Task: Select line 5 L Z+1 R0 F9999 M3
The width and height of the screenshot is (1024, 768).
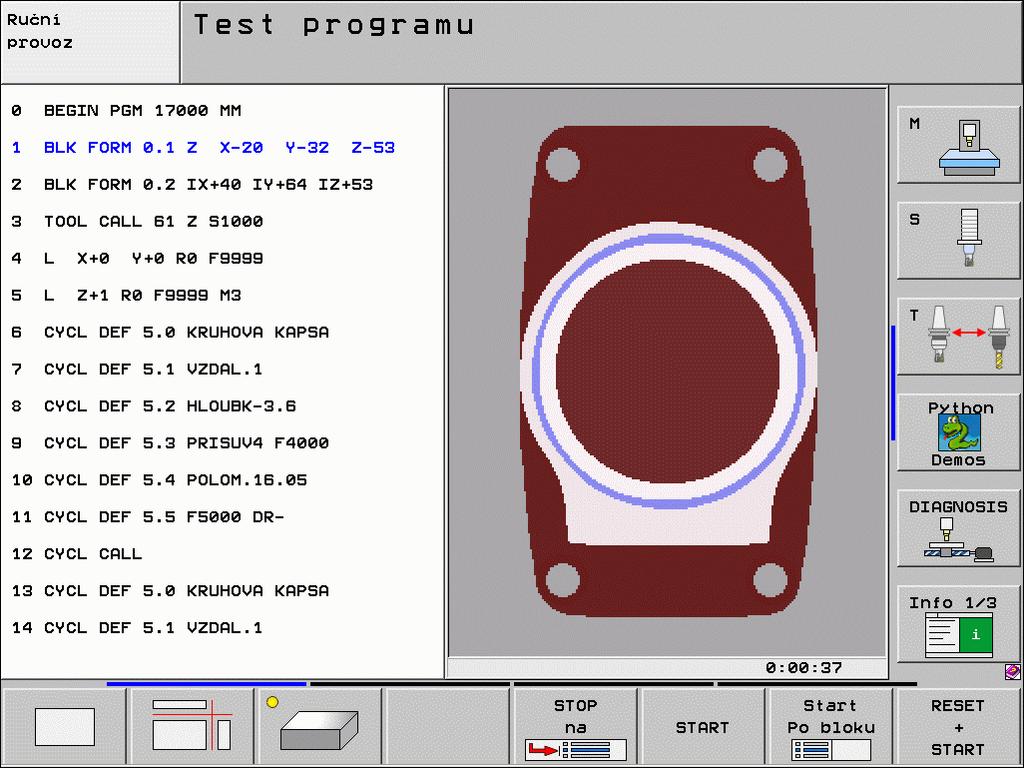Action: 222,295
